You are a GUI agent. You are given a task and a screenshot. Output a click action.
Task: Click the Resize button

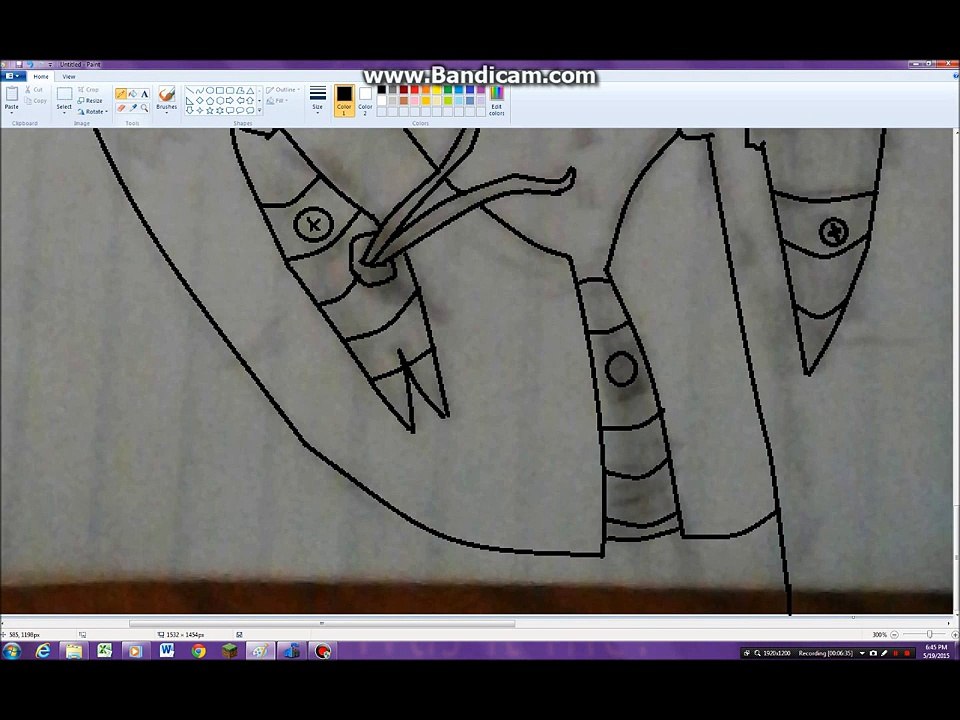(x=90, y=101)
